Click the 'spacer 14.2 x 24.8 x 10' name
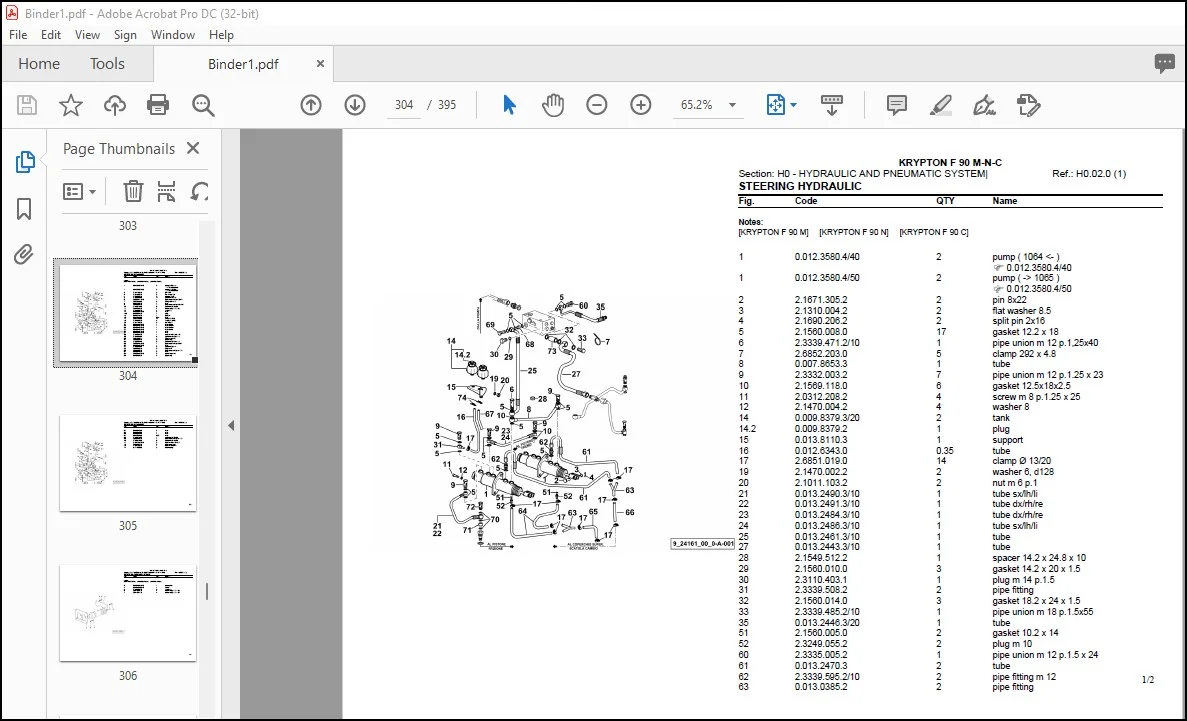 pos(1039,558)
